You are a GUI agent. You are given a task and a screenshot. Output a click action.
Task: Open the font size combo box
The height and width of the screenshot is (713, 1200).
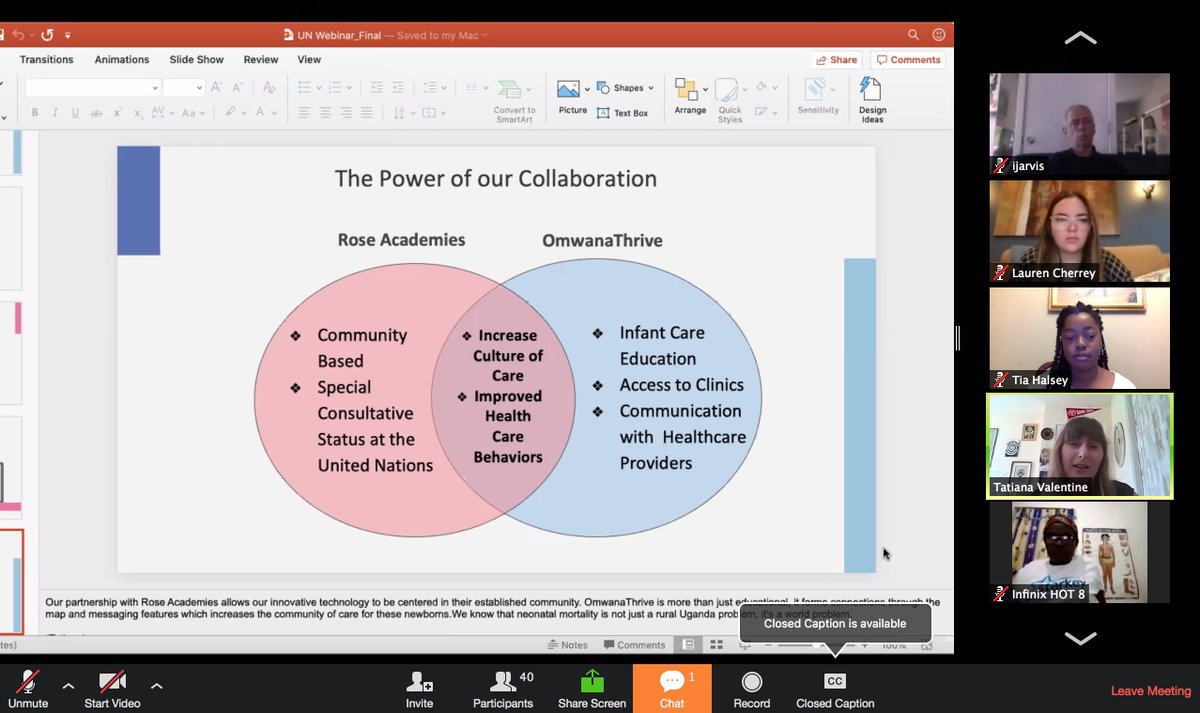click(x=184, y=87)
